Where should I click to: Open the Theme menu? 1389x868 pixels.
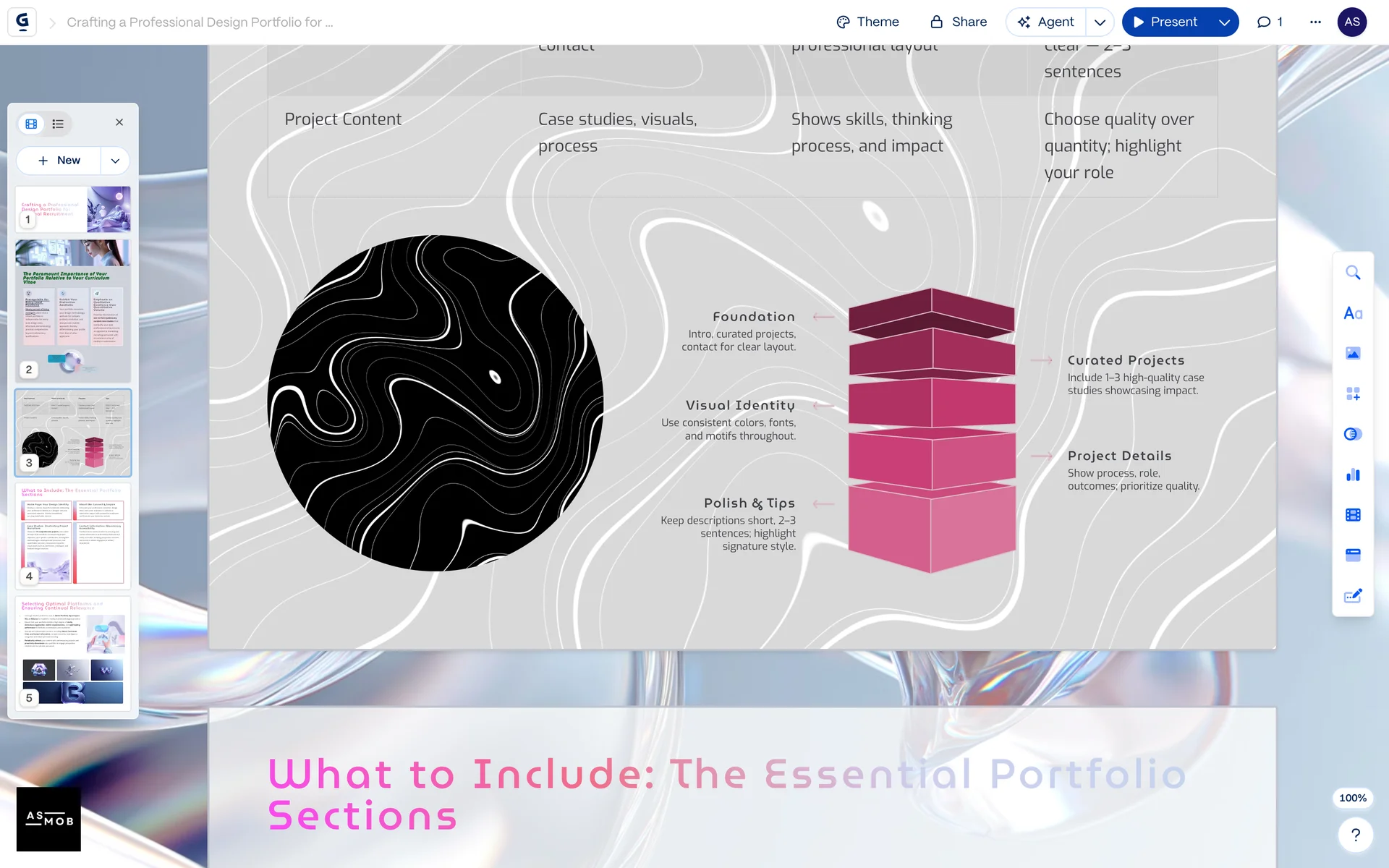coord(867,22)
